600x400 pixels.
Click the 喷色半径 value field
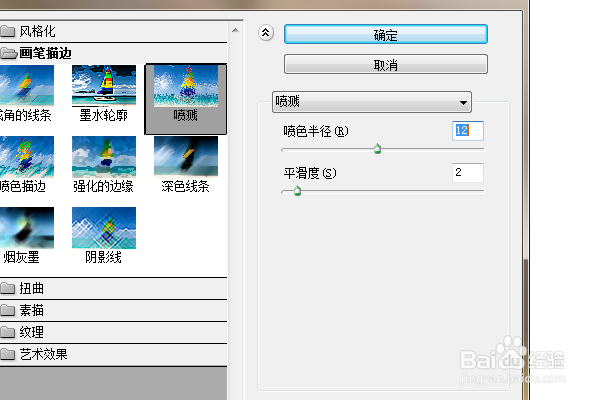[468, 131]
